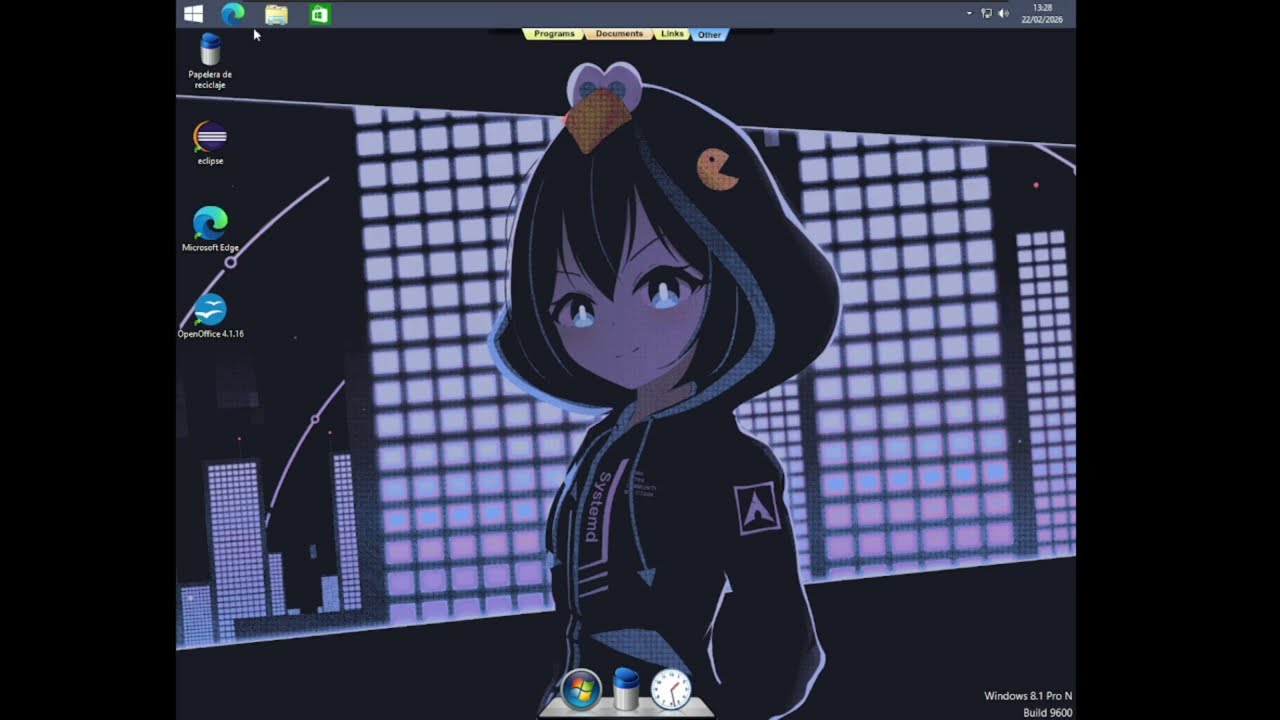Open the volume speaker tray icon

coord(1003,14)
